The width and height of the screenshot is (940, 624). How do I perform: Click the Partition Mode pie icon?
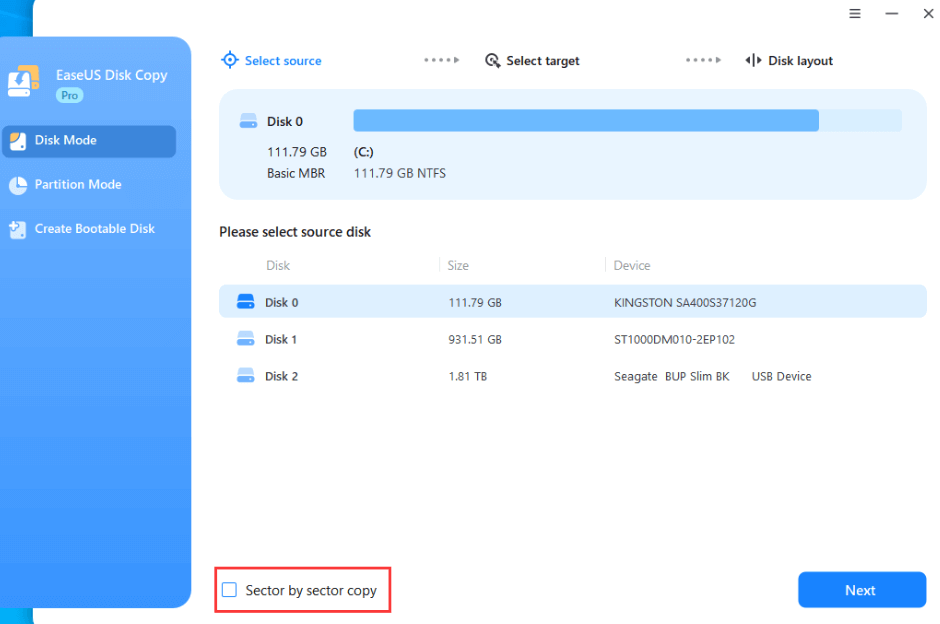pyautogui.click(x=18, y=185)
